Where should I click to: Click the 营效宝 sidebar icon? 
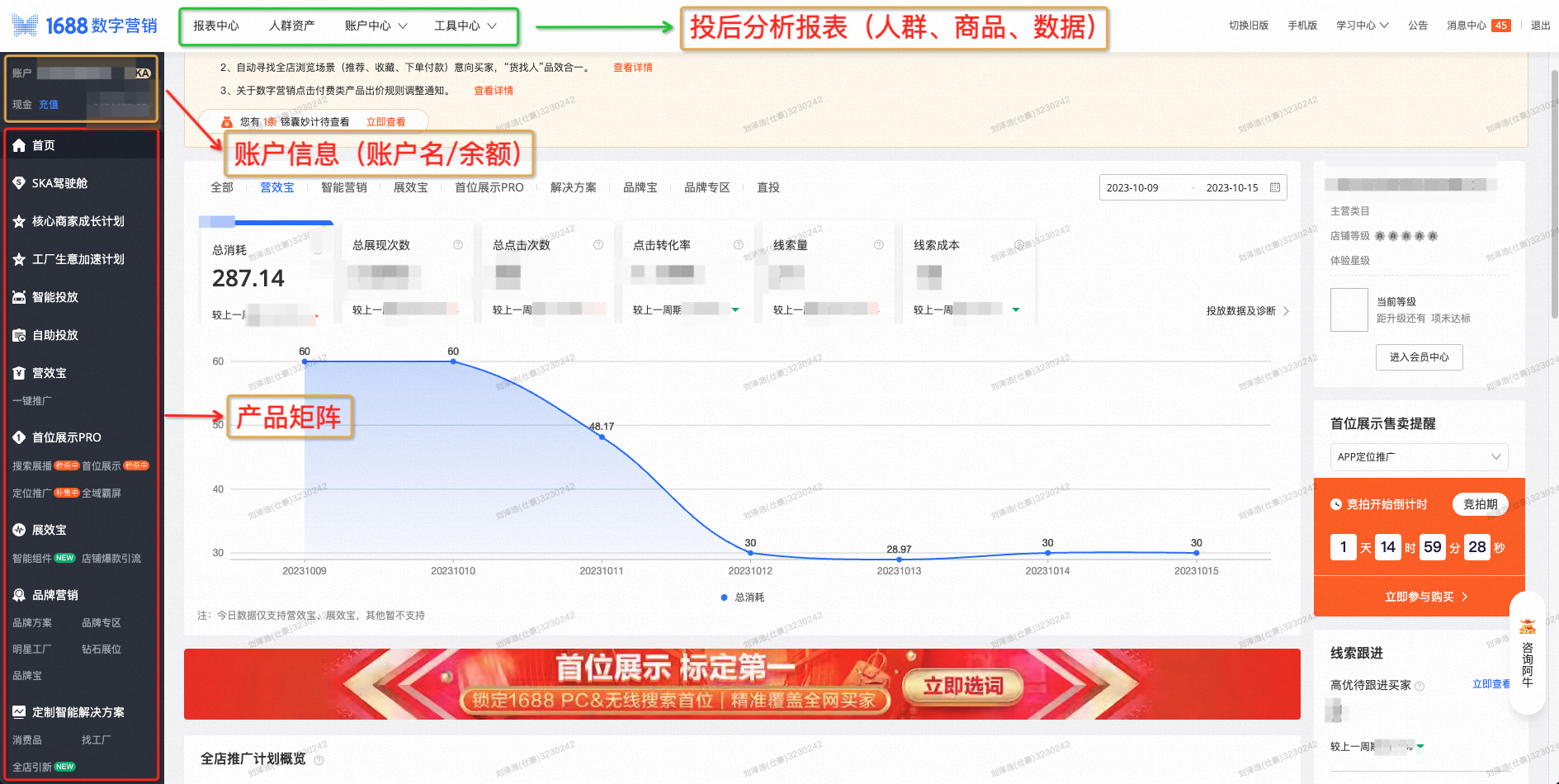pyautogui.click(x=19, y=373)
